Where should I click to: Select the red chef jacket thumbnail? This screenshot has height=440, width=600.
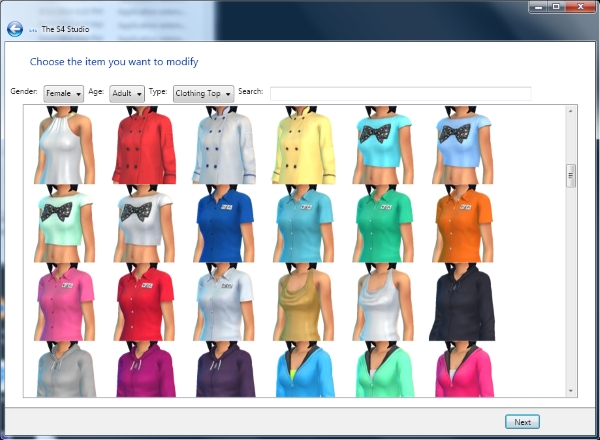(144, 146)
